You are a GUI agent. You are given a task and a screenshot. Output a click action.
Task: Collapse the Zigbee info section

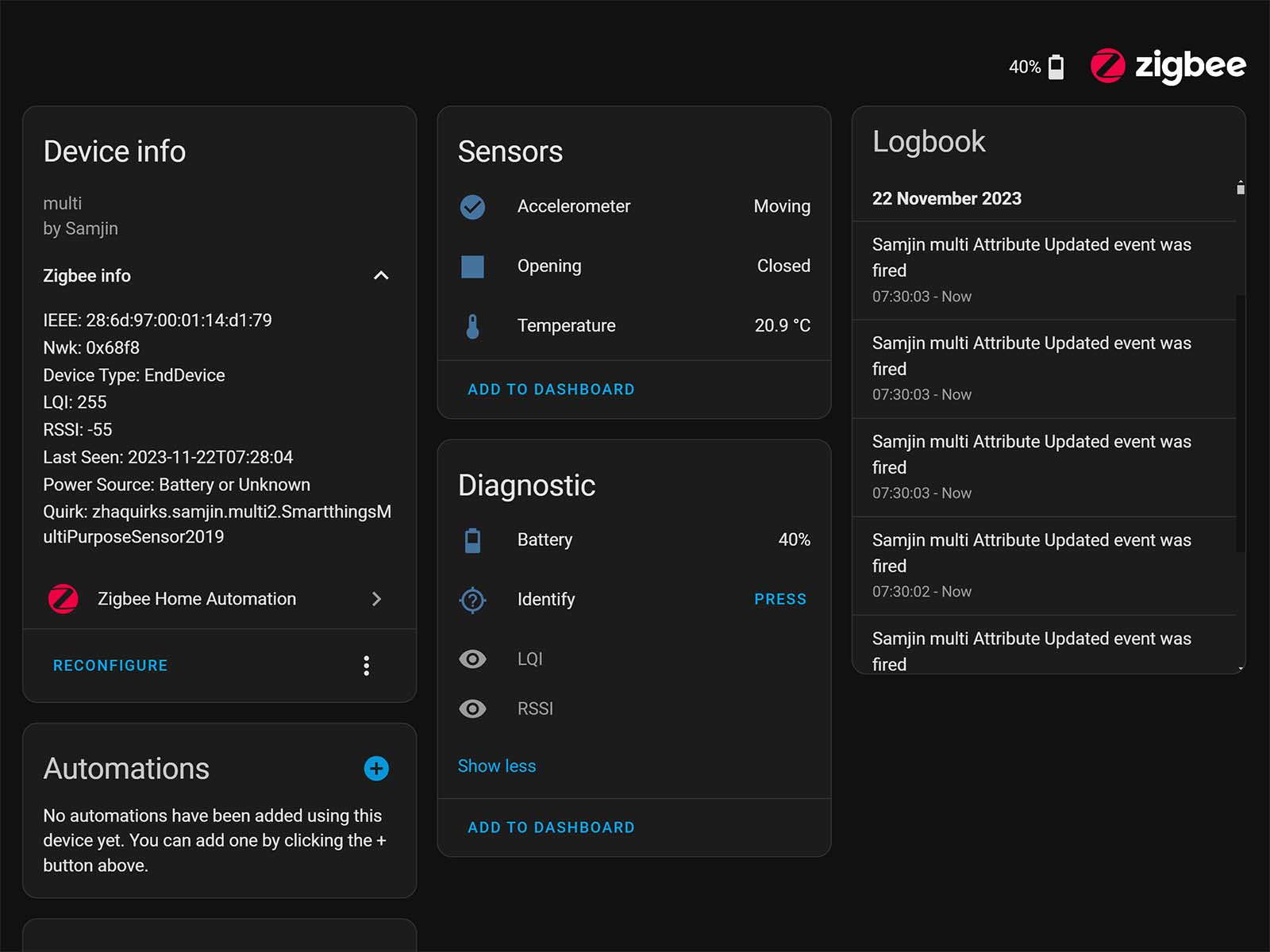(x=381, y=276)
